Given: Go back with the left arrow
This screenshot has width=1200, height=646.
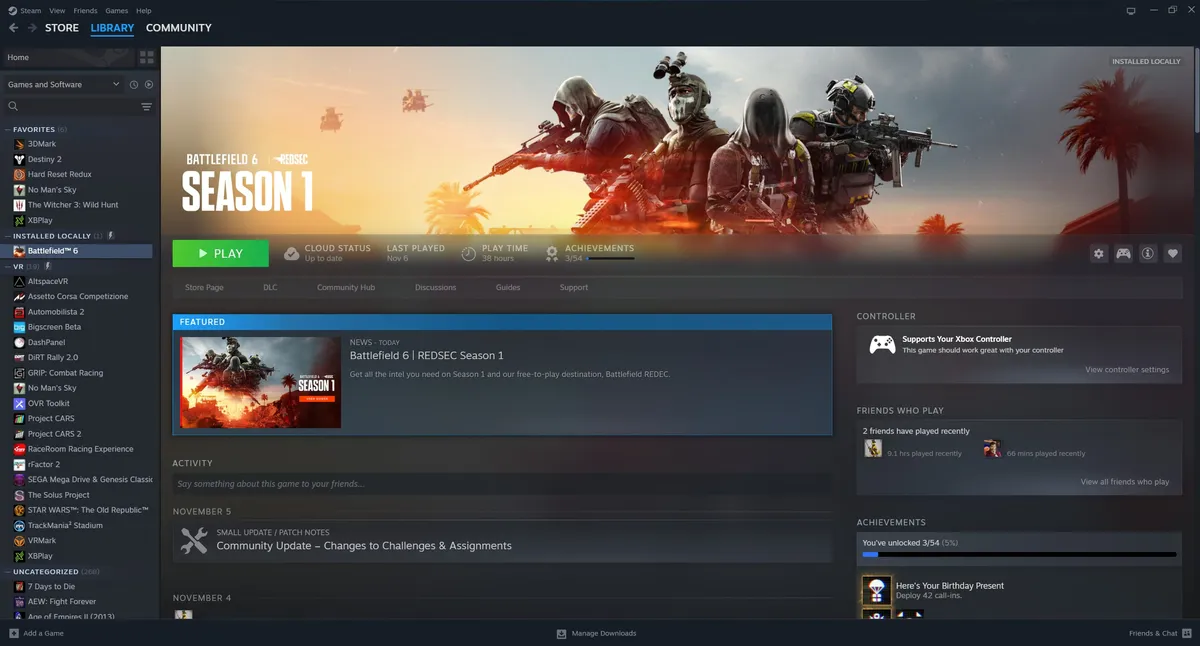Looking at the screenshot, I should tap(13, 28).
